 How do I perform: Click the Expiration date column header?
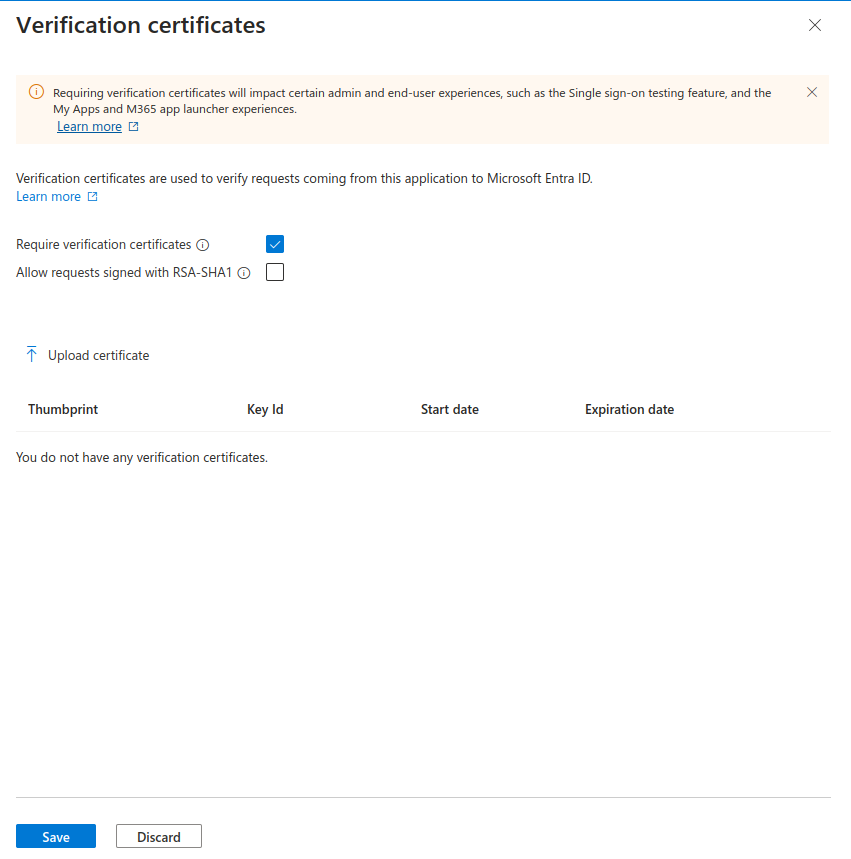click(x=630, y=409)
